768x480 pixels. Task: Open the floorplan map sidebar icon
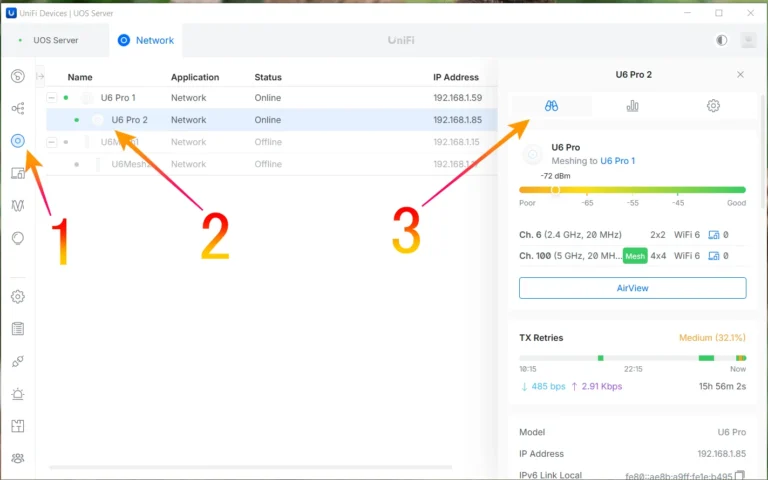point(18,426)
